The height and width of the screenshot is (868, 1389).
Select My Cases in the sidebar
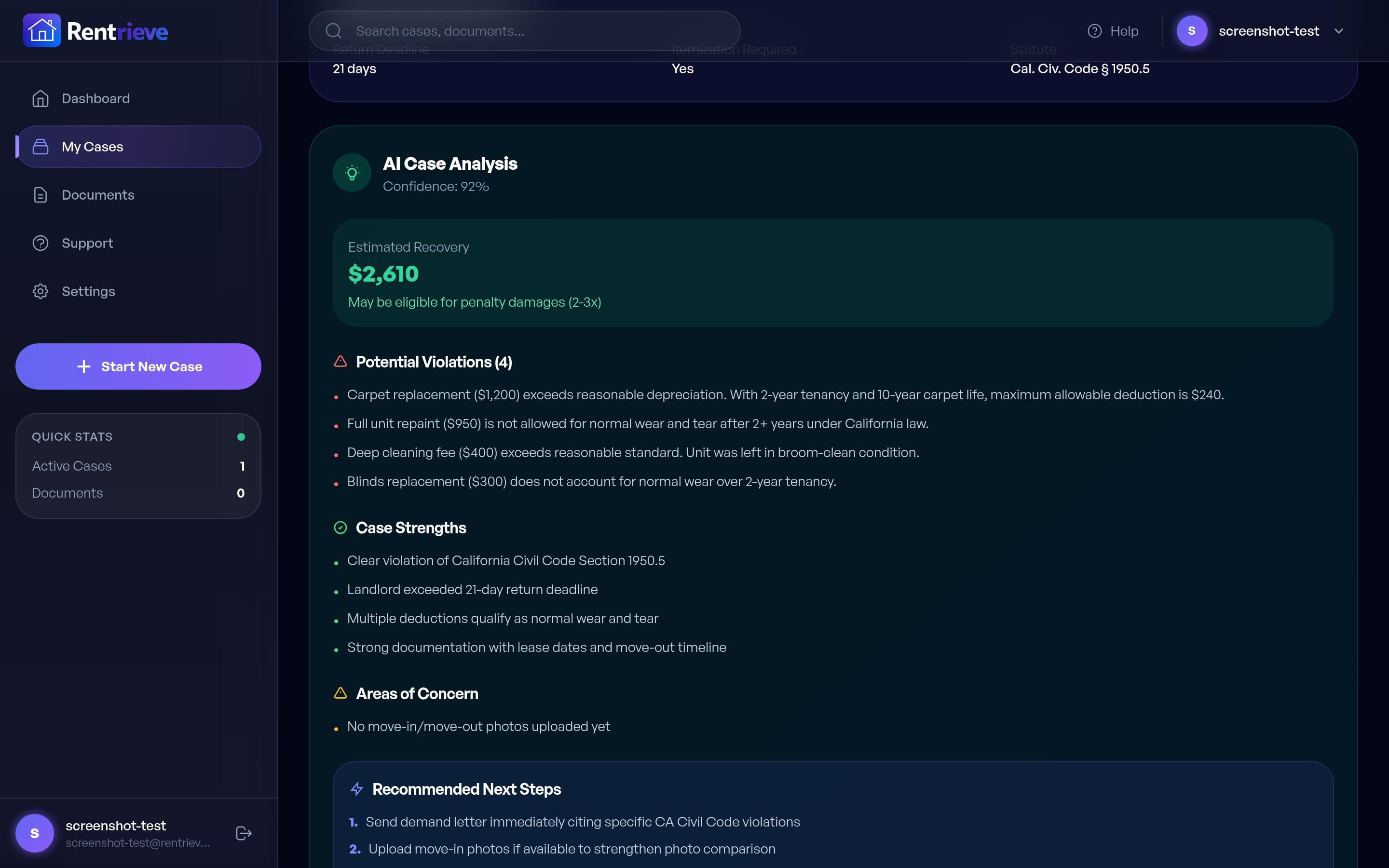(x=92, y=147)
